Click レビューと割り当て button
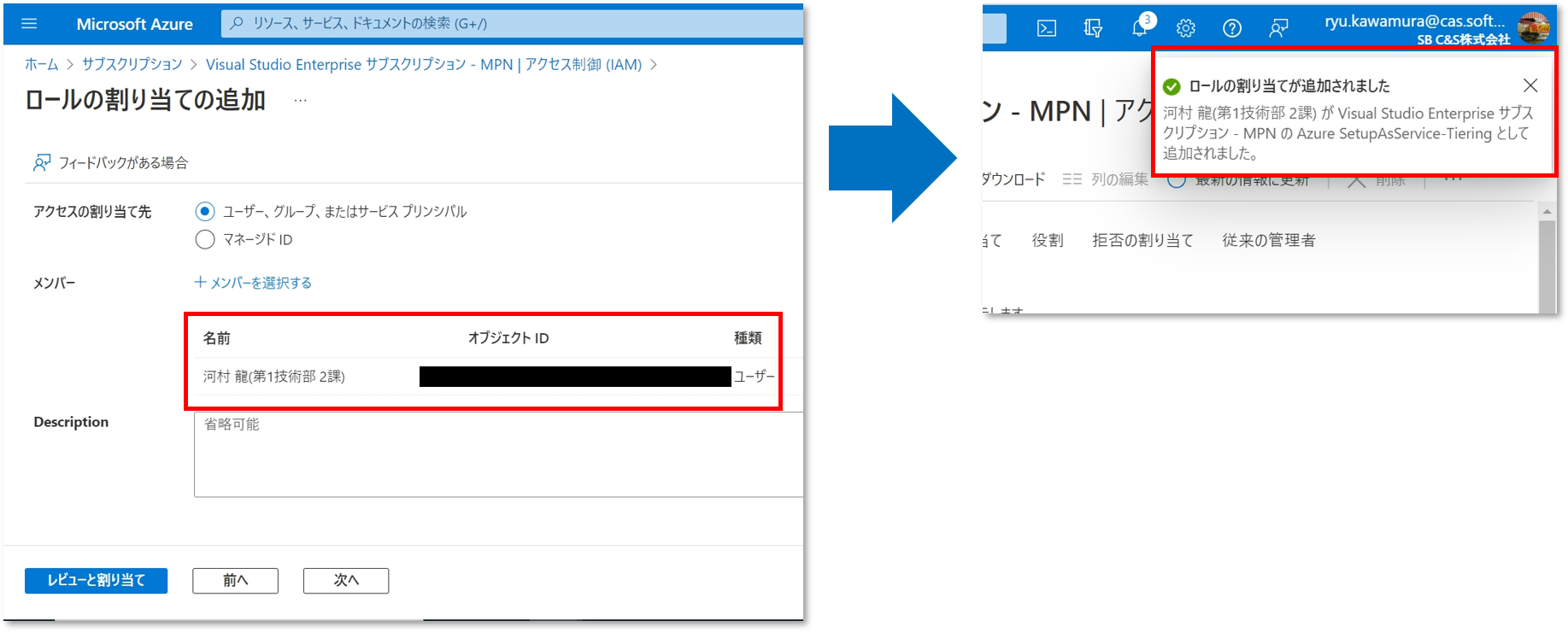Screen dimensions: 1568x632 96,580
